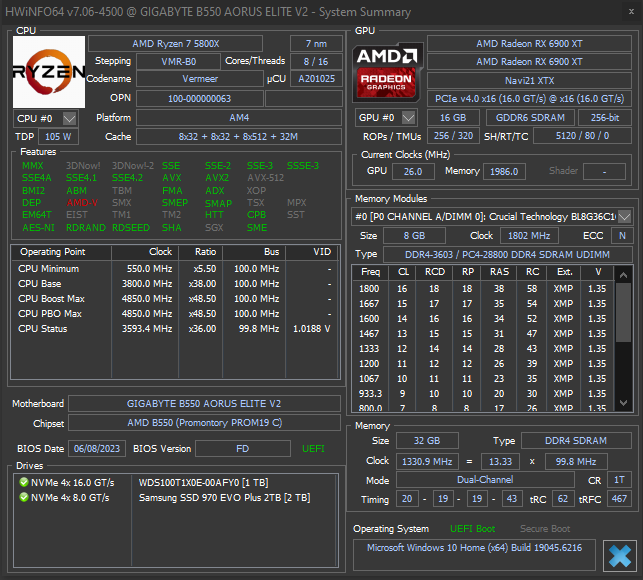Click the A201025 microcode value
Image resolution: width=643 pixels, height=580 pixels.
point(316,79)
